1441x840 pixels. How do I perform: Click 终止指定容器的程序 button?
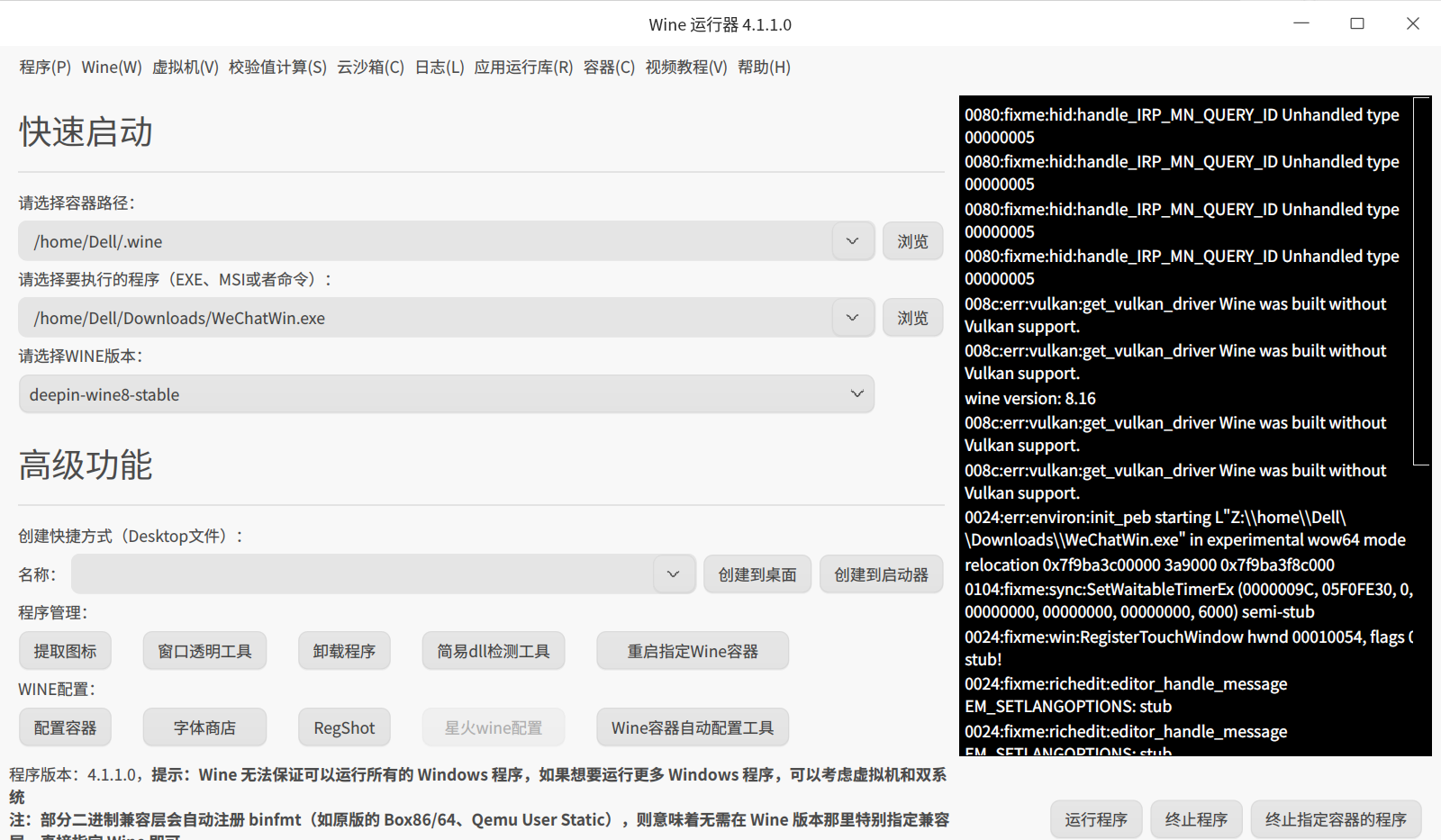1336,819
